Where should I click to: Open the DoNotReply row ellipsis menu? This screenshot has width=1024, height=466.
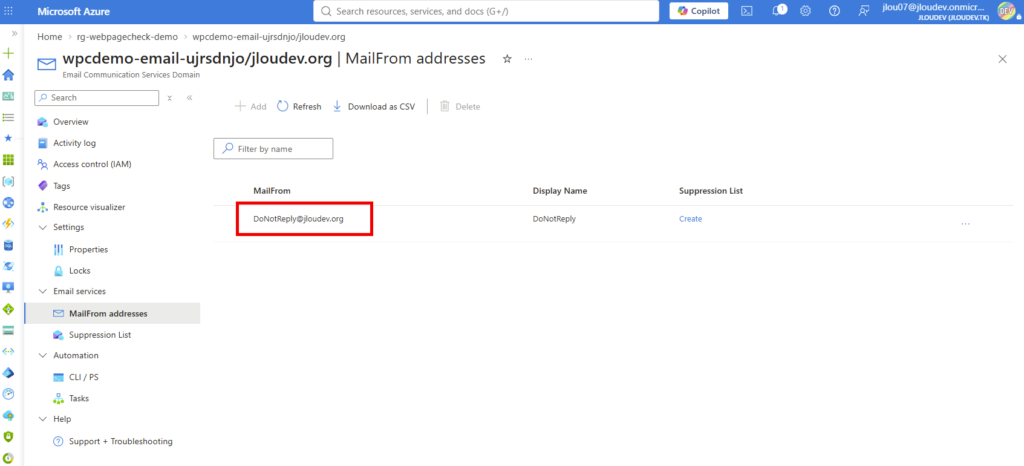pos(965,224)
